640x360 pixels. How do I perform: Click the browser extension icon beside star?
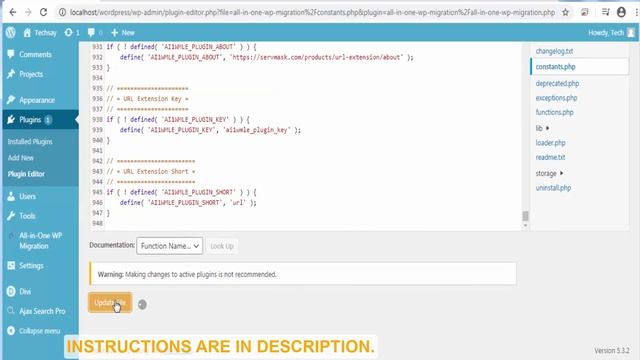click(x=584, y=12)
